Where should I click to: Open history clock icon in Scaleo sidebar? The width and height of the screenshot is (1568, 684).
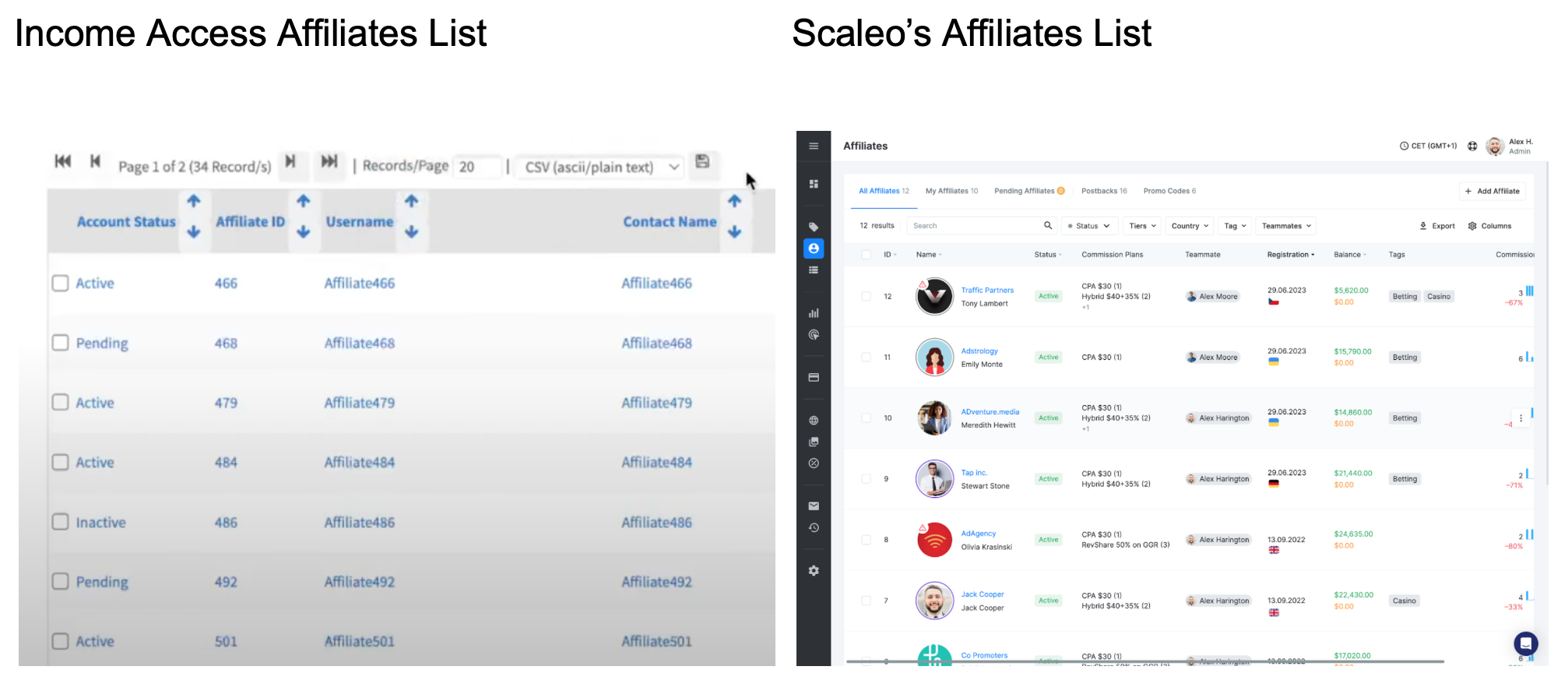click(x=814, y=528)
